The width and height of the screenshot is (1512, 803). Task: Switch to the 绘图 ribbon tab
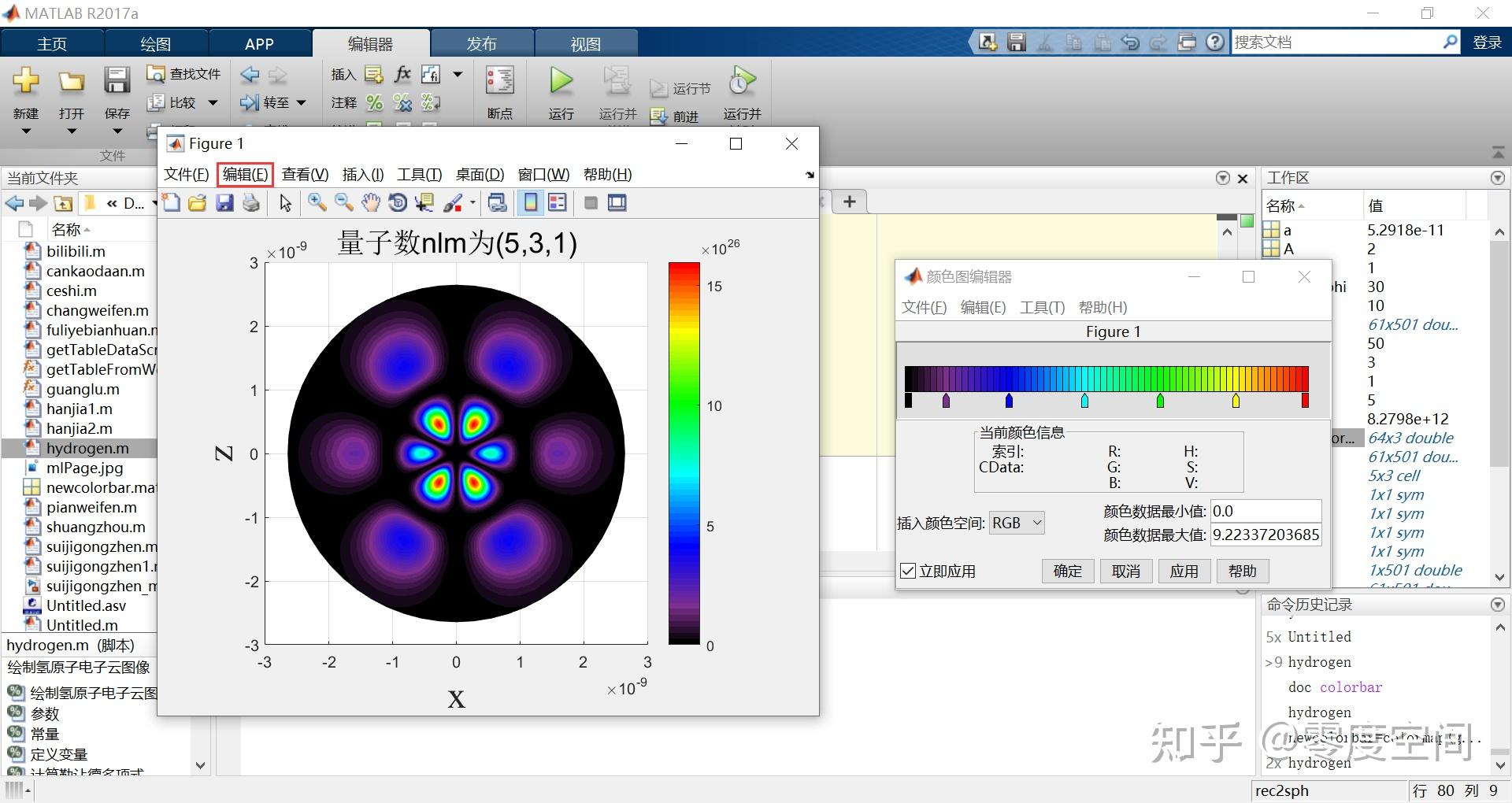click(155, 44)
